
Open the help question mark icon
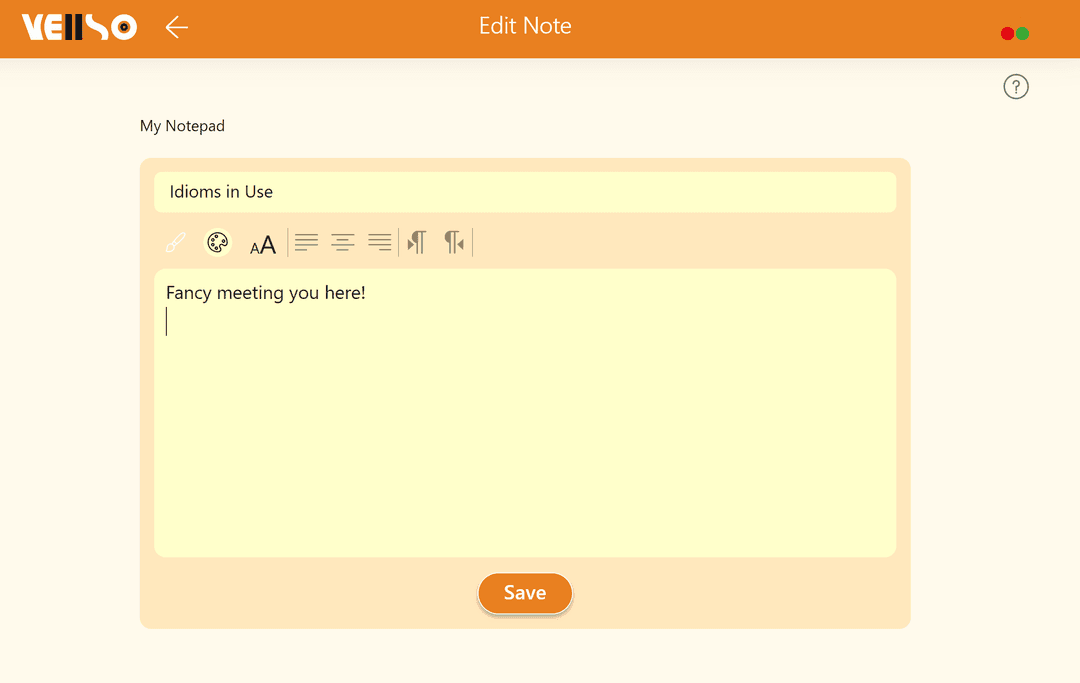pyautogui.click(x=1016, y=87)
